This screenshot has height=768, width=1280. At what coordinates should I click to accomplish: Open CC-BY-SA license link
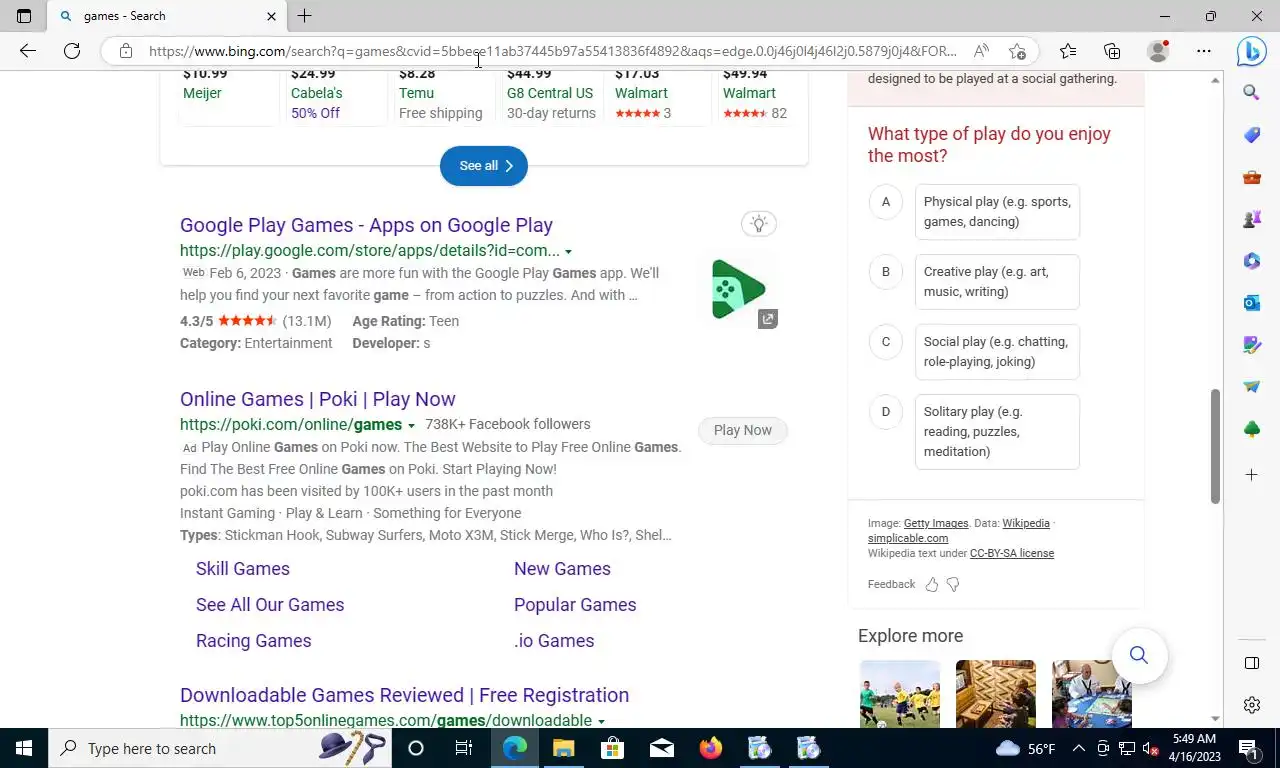pos(1012,554)
